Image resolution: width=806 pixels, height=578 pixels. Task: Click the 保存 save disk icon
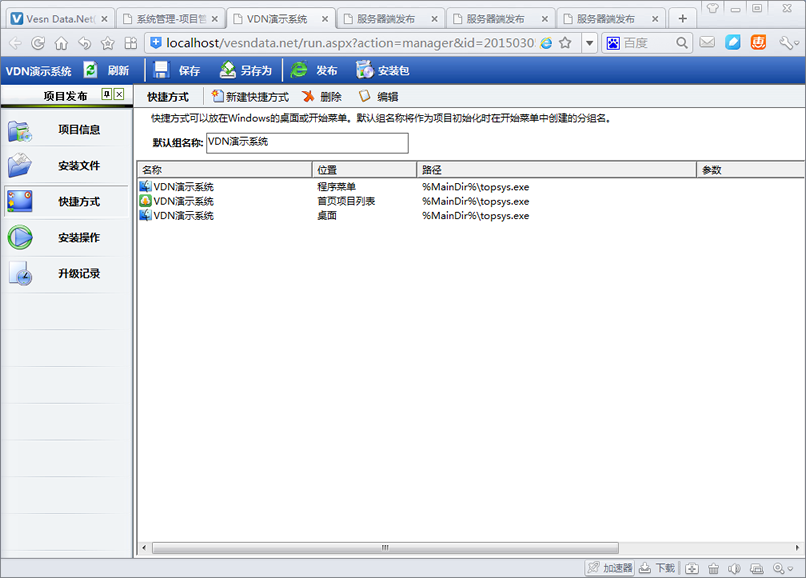point(161,70)
